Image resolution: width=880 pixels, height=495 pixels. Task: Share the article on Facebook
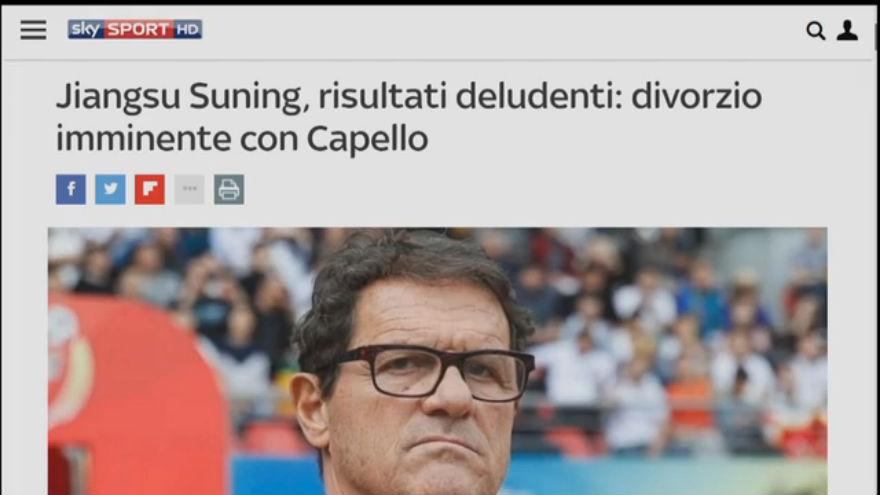tap(71, 189)
